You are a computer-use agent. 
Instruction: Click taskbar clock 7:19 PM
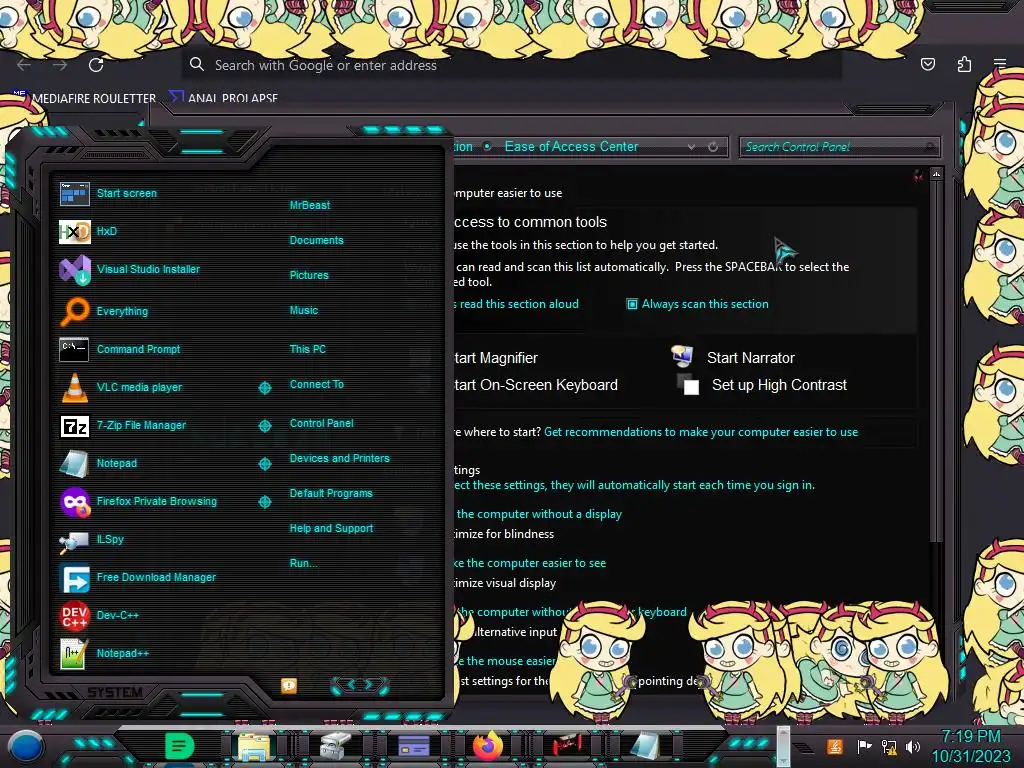971,737
